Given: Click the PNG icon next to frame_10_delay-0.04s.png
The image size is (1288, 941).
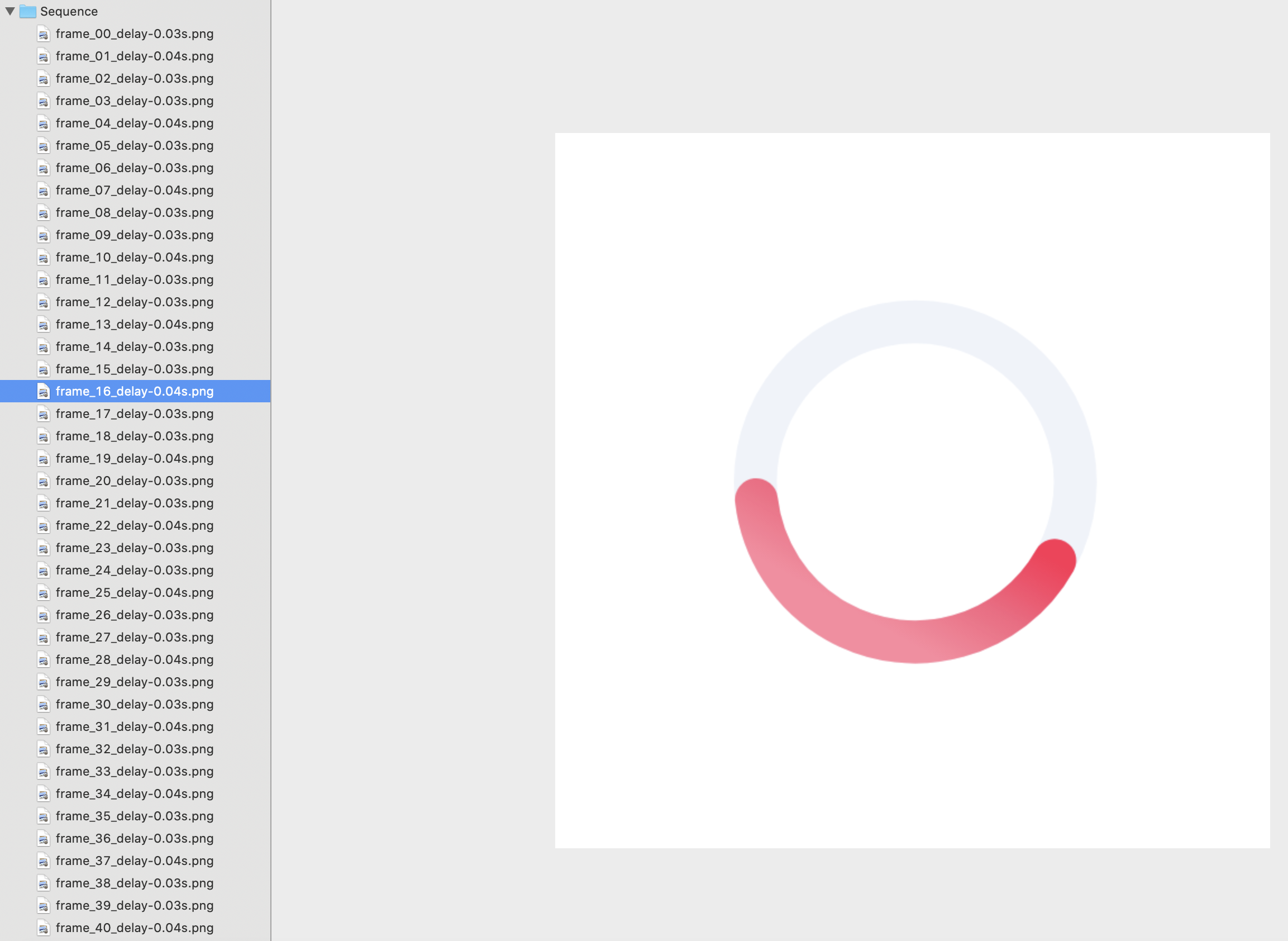Looking at the screenshot, I should pyautogui.click(x=43, y=258).
